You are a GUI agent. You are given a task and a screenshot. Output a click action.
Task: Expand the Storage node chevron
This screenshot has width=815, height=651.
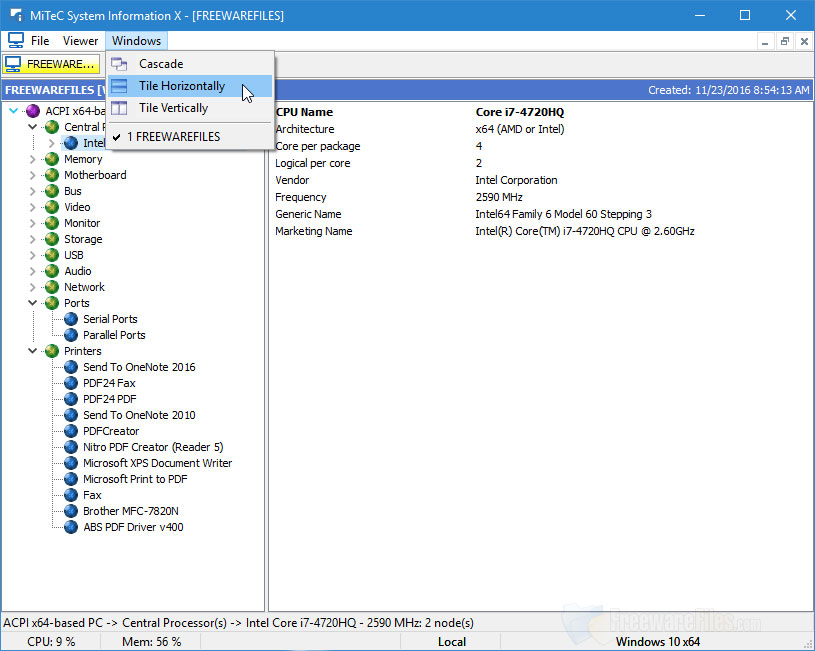[32, 239]
